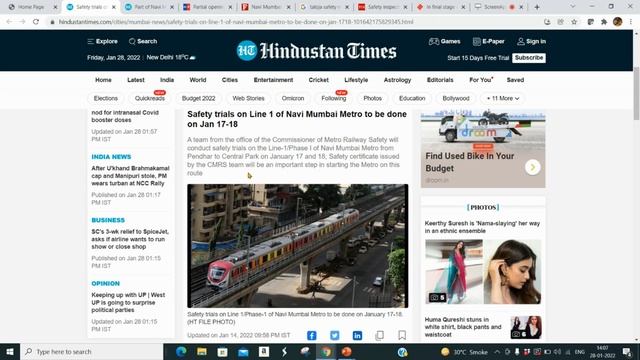
Task: Select the Quickreads topic pill
Action: click(x=150, y=98)
